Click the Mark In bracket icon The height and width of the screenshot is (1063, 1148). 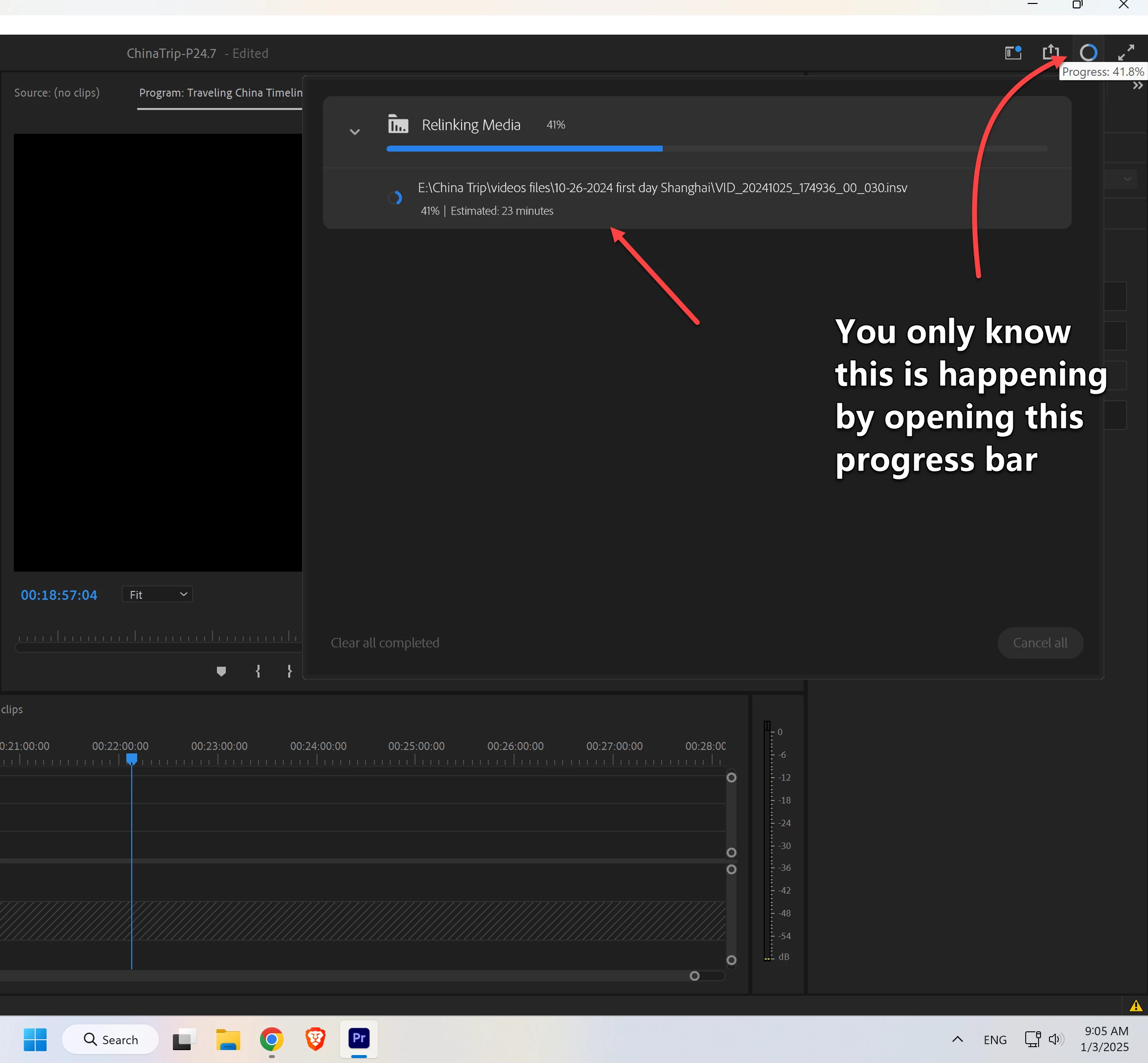[x=258, y=671]
